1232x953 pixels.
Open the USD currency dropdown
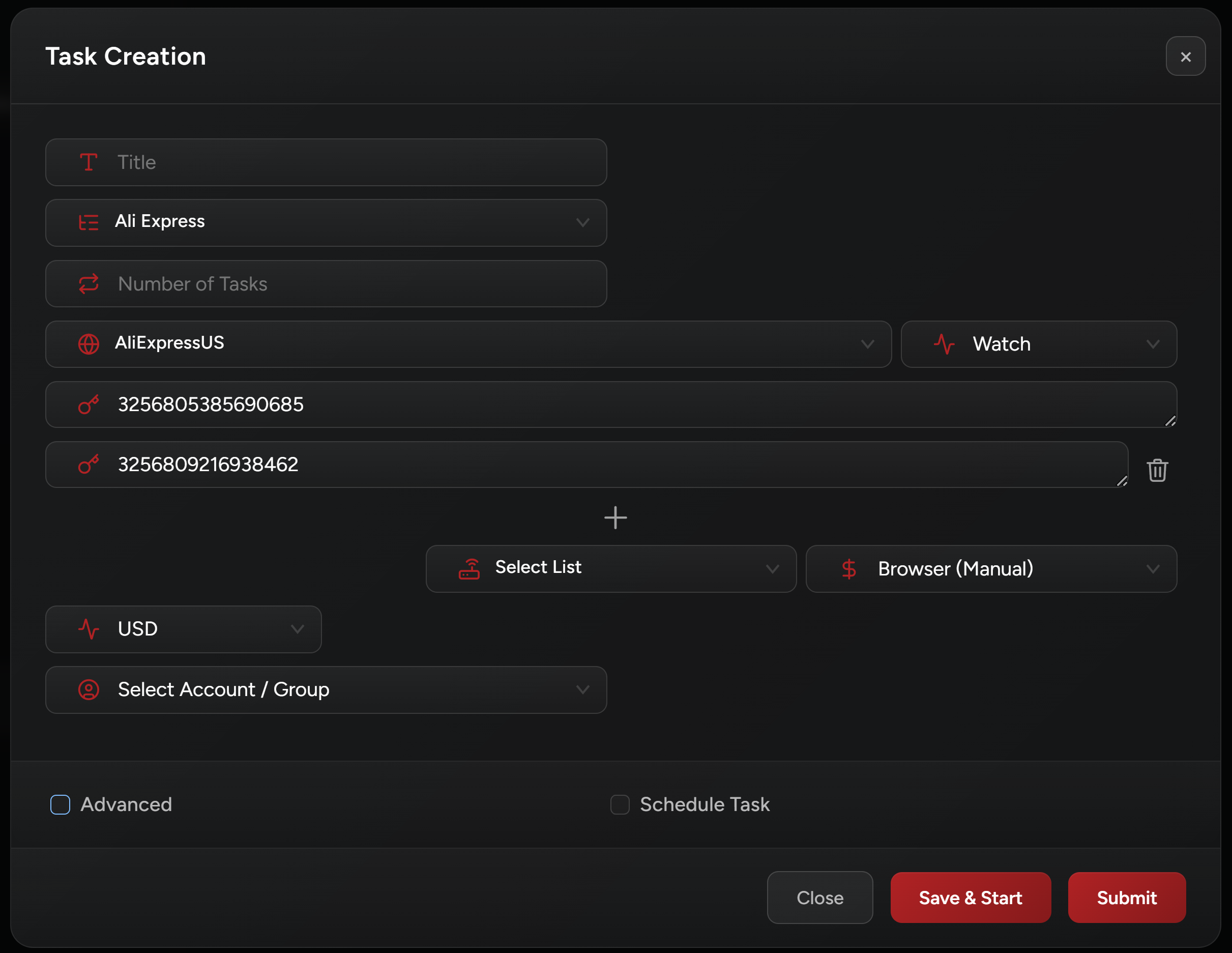point(183,629)
